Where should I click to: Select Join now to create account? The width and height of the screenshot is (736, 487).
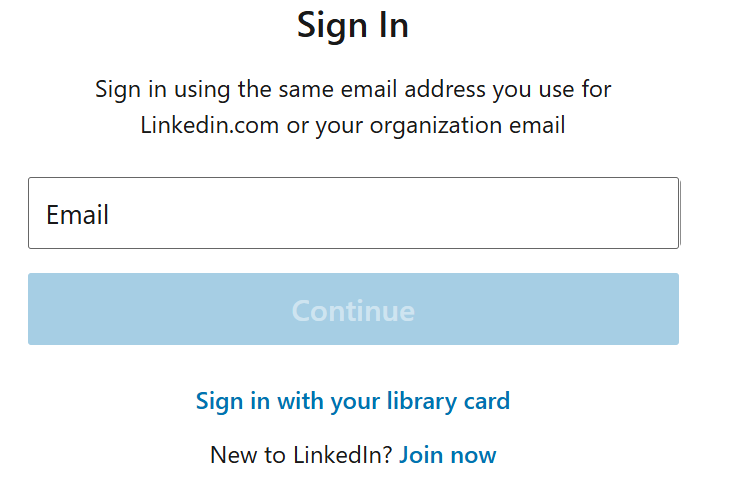tap(447, 455)
